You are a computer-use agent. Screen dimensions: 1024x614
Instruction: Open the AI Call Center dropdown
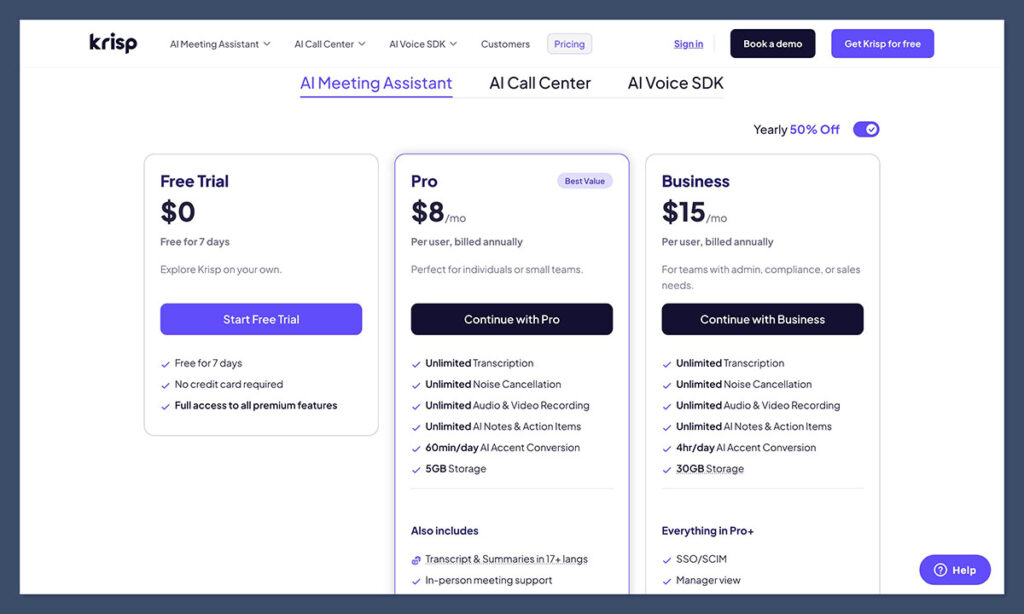click(328, 43)
